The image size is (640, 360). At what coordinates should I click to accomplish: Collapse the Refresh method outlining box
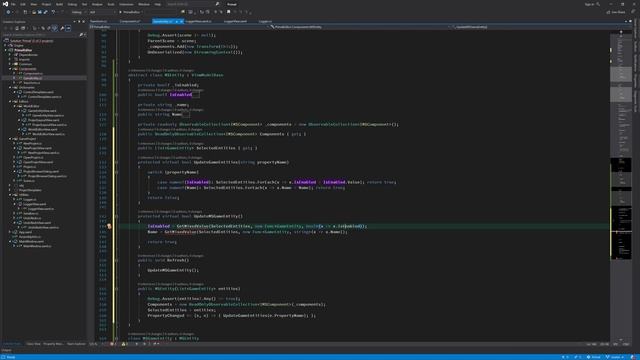point(116,260)
